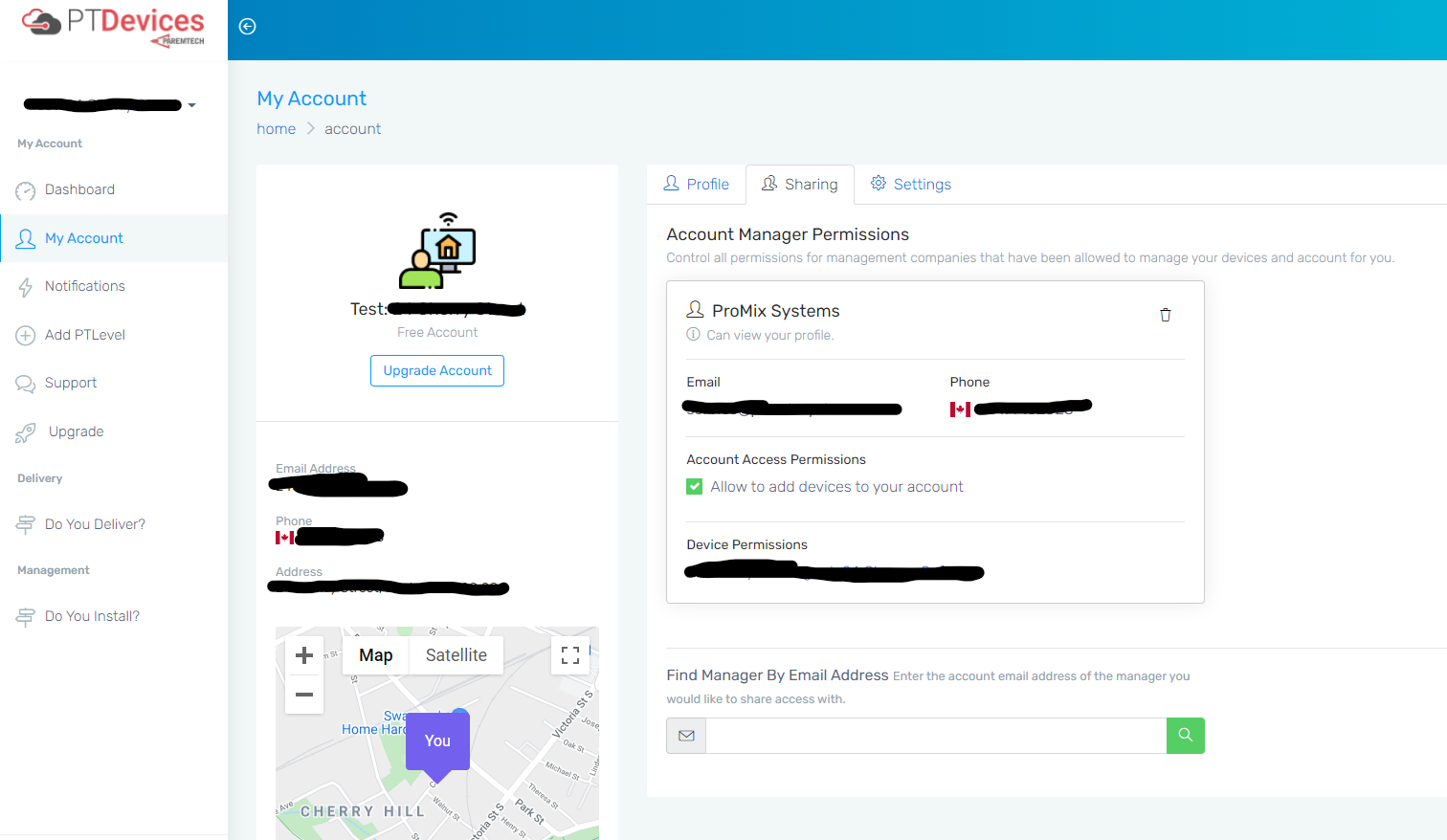Select the Map view type
This screenshot has height=840, width=1447.
pyautogui.click(x=376, y=655)
